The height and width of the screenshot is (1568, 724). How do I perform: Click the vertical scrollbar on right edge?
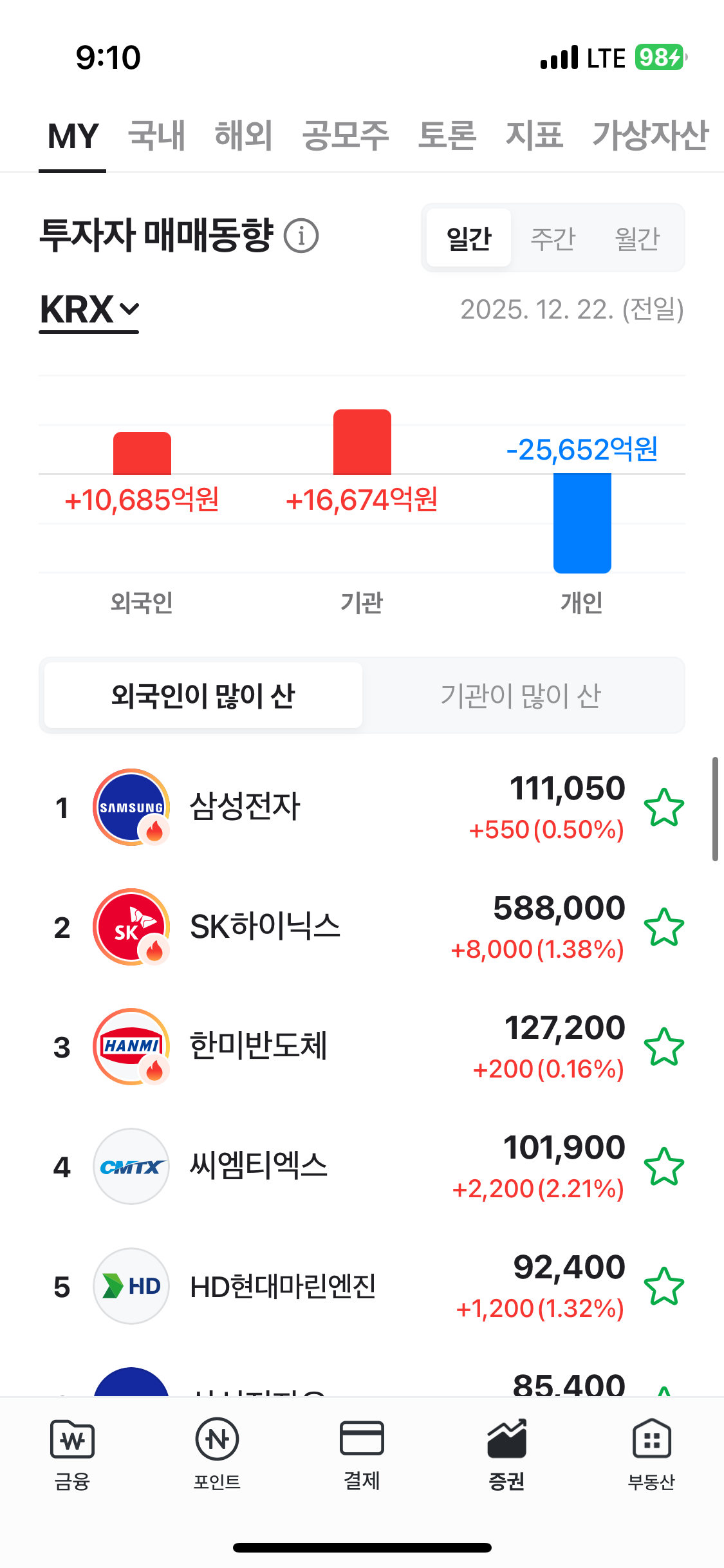point(714,808)
